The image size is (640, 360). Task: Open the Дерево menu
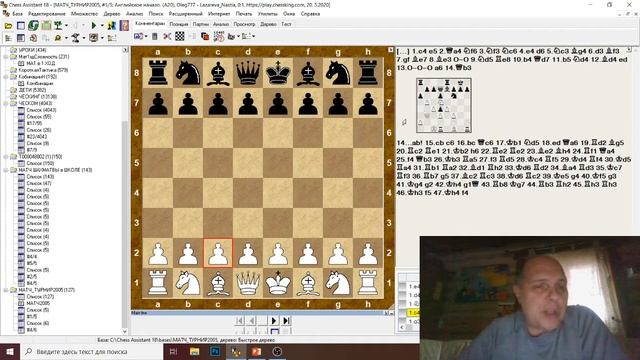(x=112, y=13)
